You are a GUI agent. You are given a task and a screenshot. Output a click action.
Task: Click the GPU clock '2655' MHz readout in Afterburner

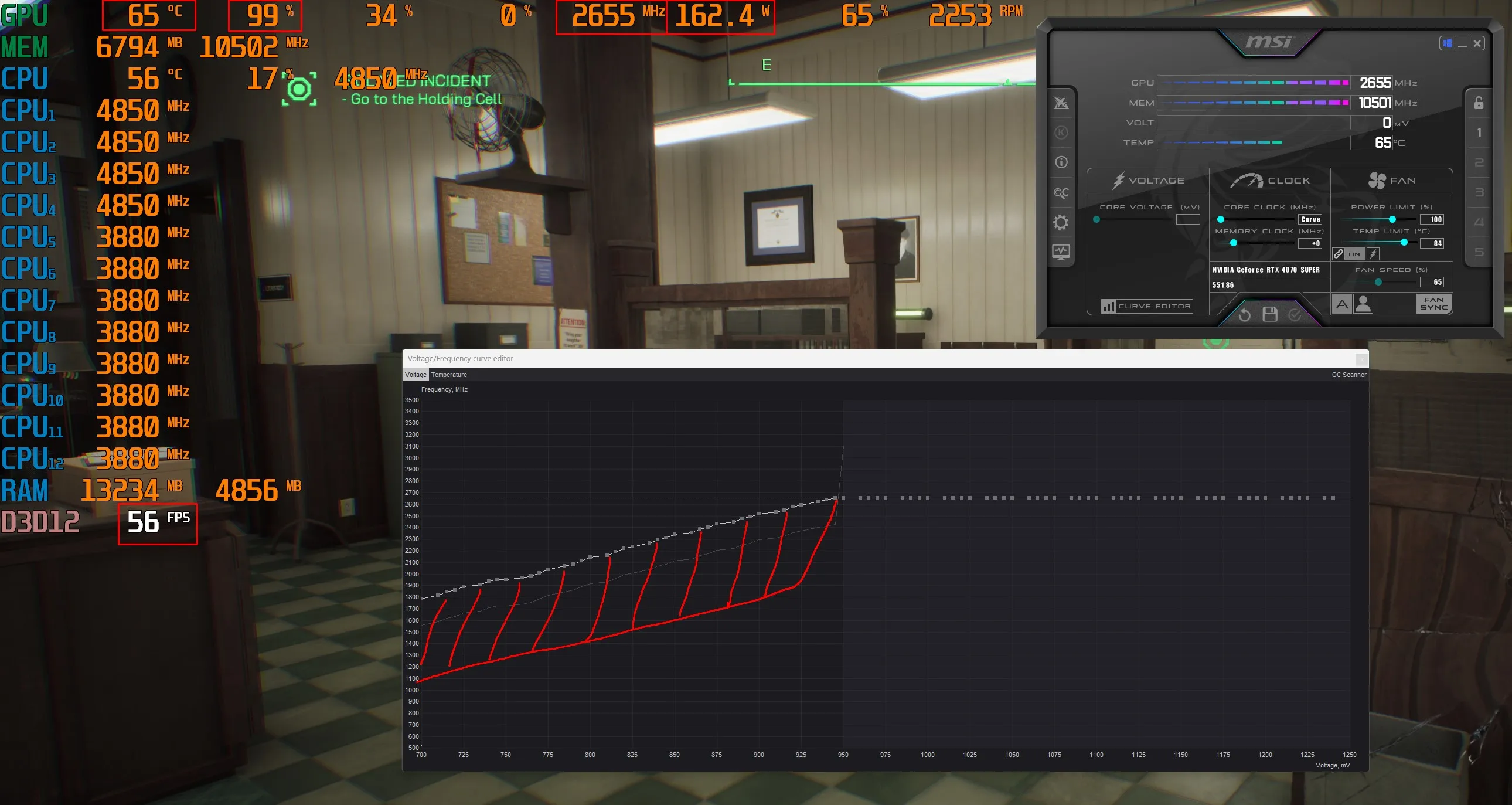pos(1375,83)
